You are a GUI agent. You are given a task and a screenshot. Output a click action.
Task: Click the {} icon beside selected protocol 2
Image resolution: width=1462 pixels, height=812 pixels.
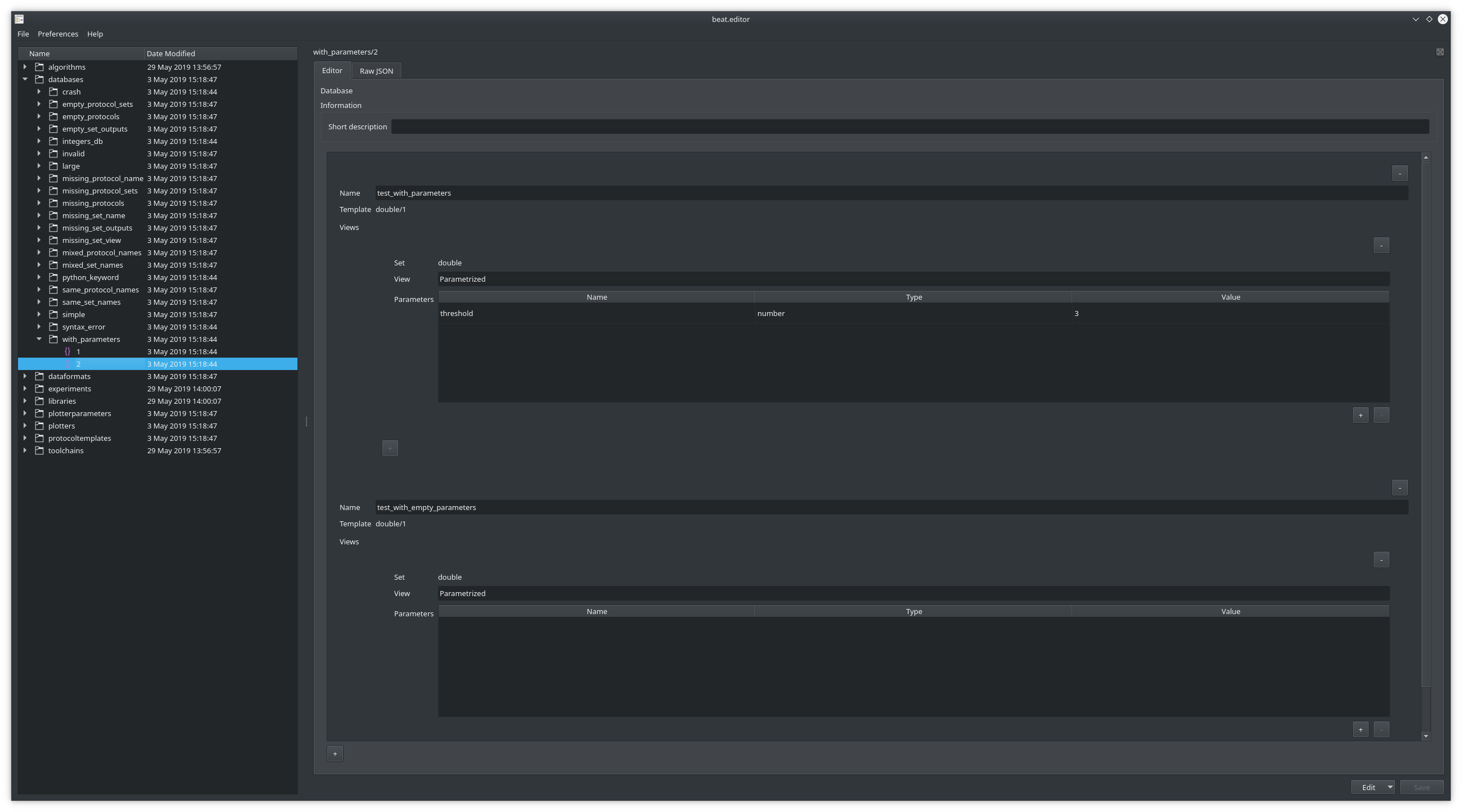pyautogui.click(x=68, y=364)
